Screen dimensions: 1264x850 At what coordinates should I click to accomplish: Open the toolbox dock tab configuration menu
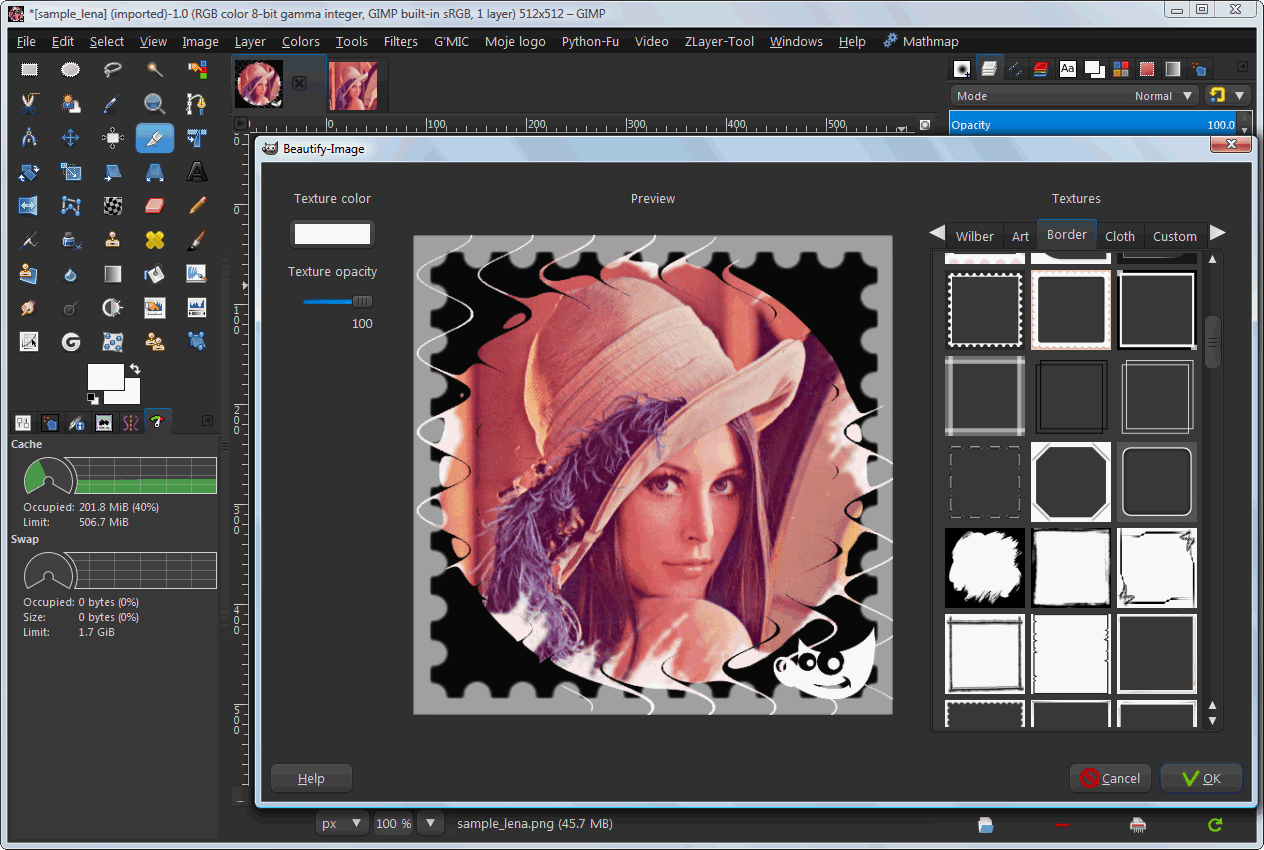click(207, 420)
